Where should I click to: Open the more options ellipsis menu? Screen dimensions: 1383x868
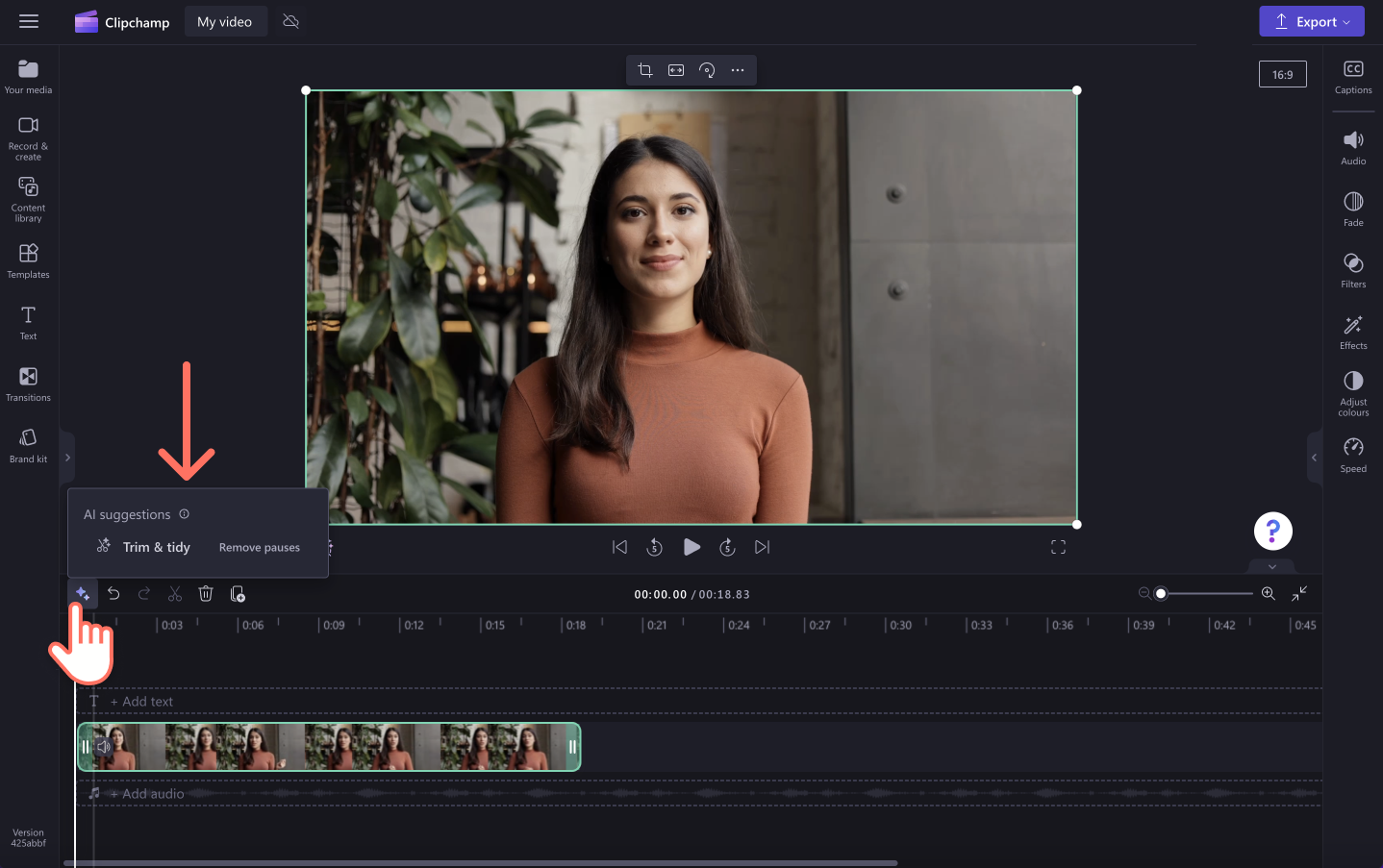click(x=738, y=70)
